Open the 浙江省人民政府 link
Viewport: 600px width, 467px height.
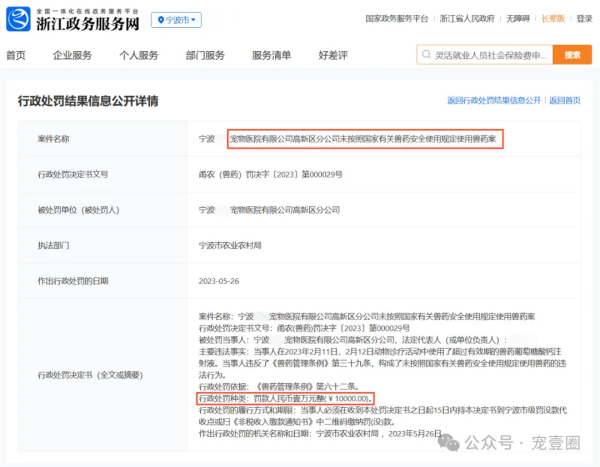467,18
